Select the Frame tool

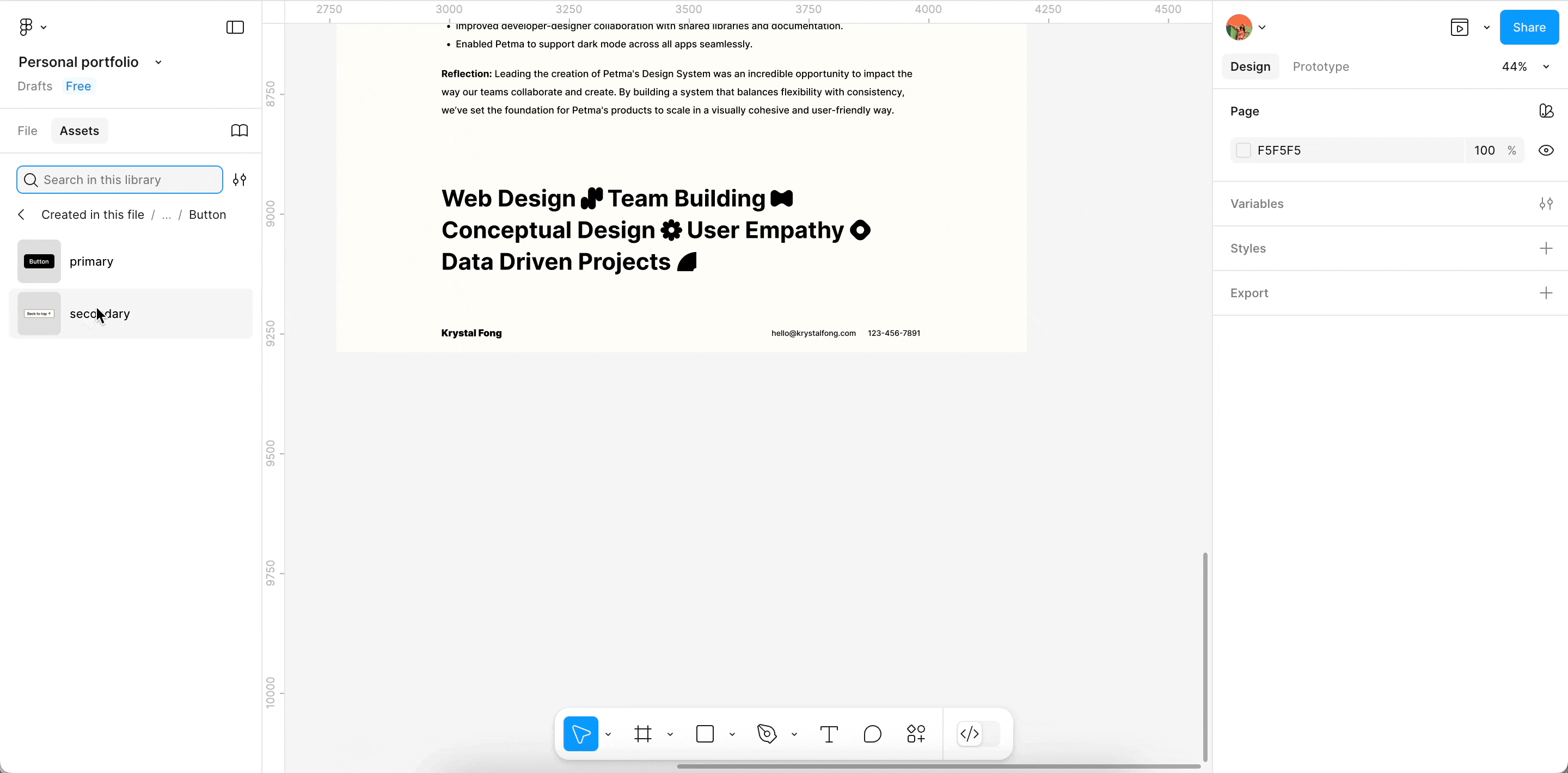tap(643, 734)
